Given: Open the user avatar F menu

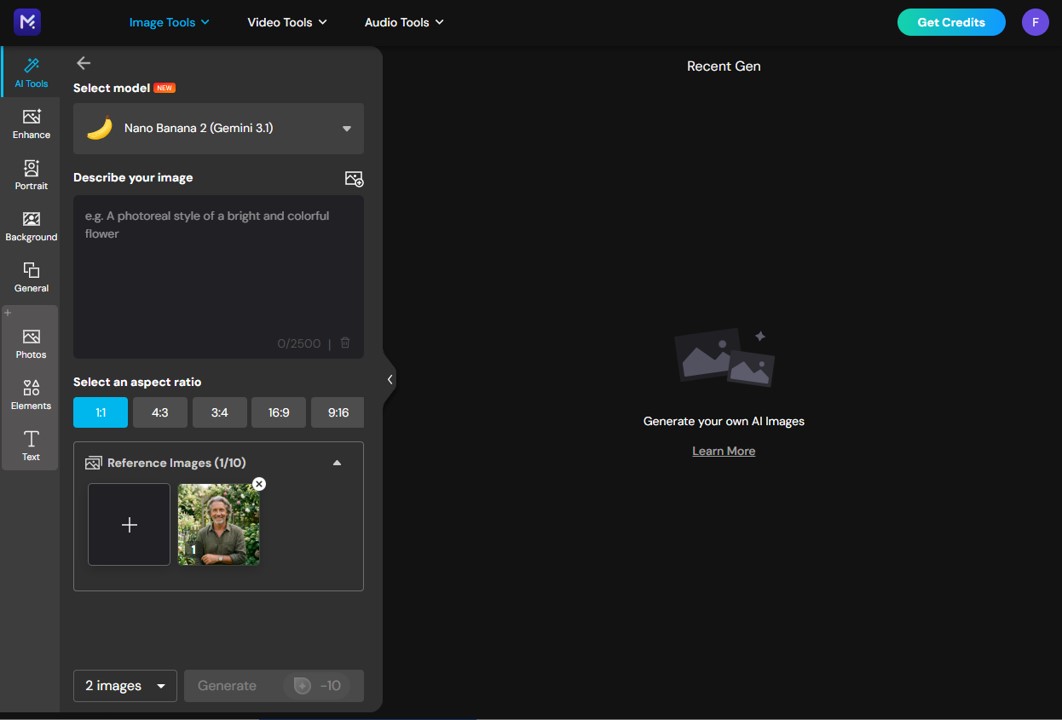Looking at the screenshot, I should pyautogui.click(x=1035, y=22).
